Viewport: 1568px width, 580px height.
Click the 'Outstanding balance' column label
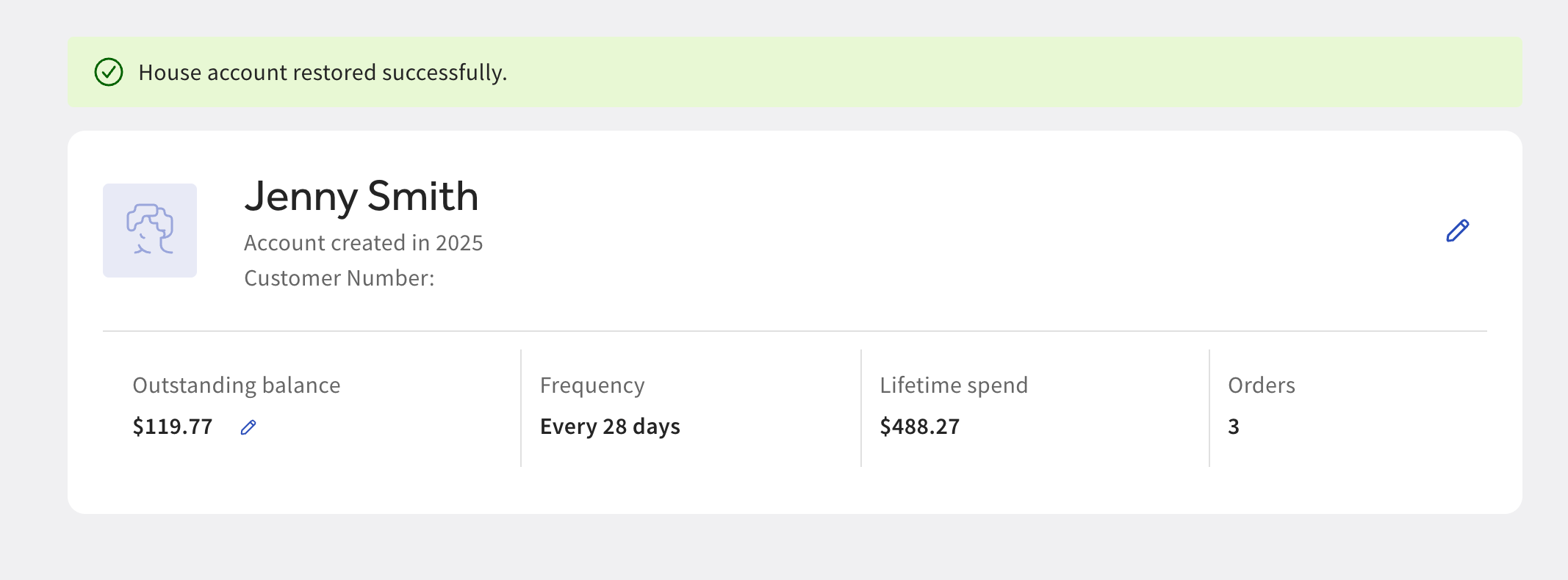point(237,385)
